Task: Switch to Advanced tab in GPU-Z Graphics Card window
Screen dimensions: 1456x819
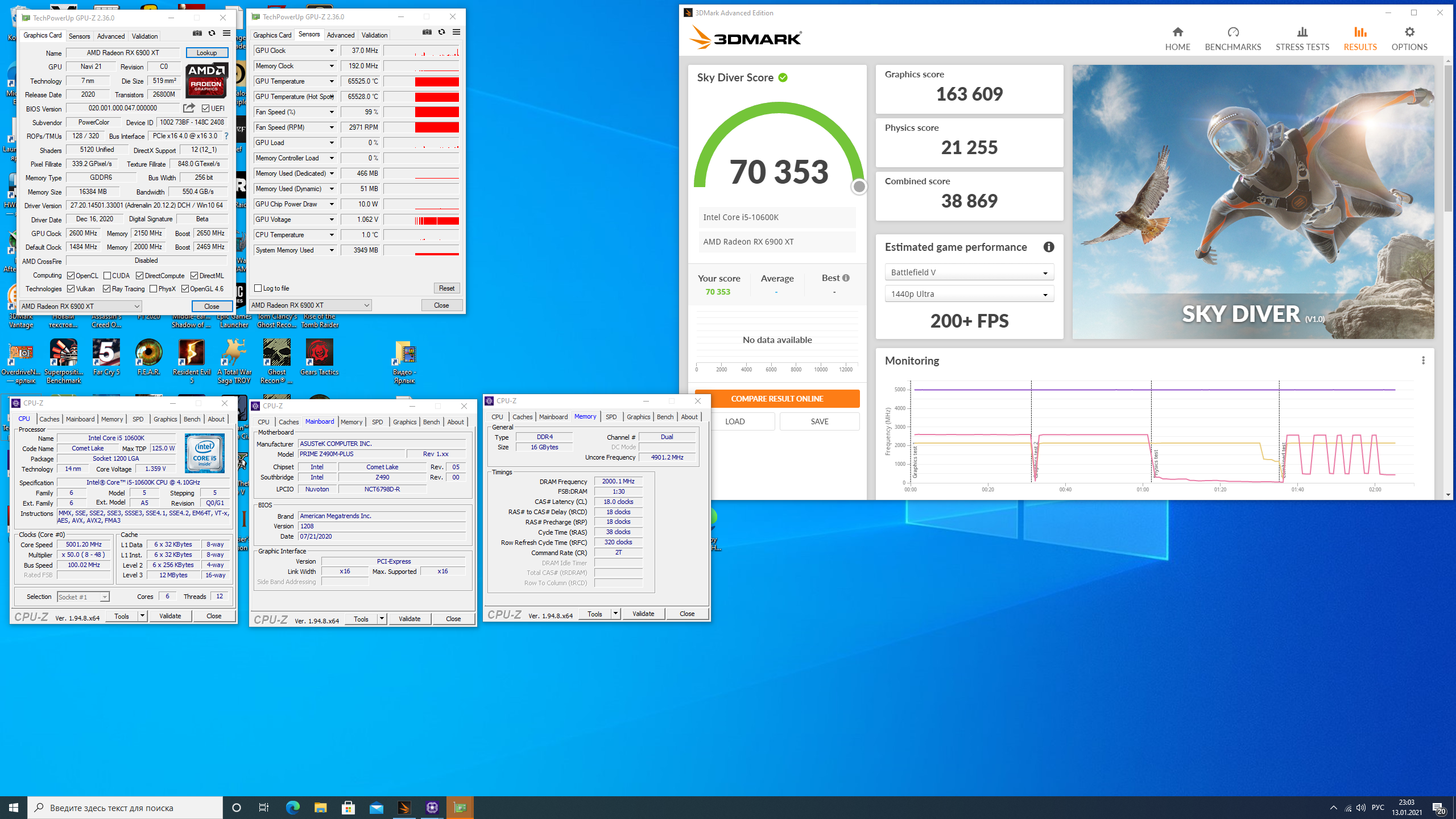Action: [111, 36]
